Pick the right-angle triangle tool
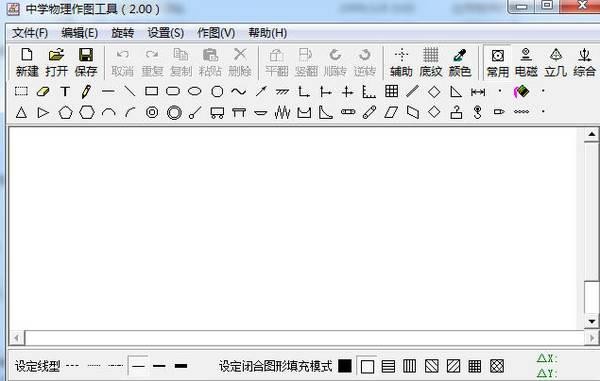 tap(456, 92)
